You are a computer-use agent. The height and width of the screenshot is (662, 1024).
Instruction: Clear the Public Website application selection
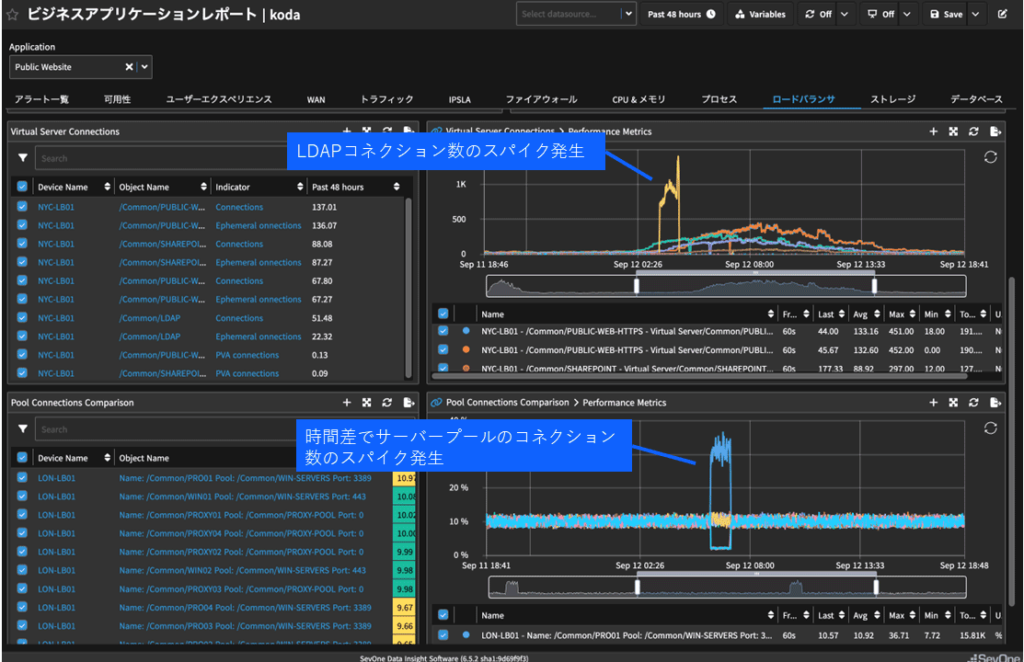coord(129,67)
